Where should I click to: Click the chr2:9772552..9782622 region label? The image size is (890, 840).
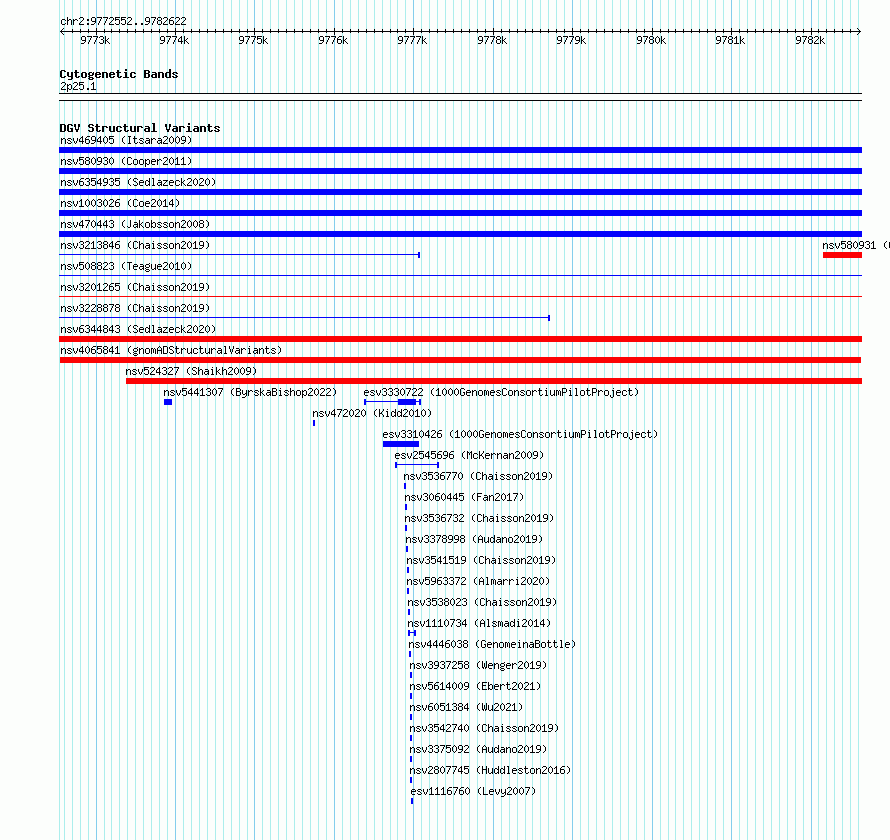(123, 21)
